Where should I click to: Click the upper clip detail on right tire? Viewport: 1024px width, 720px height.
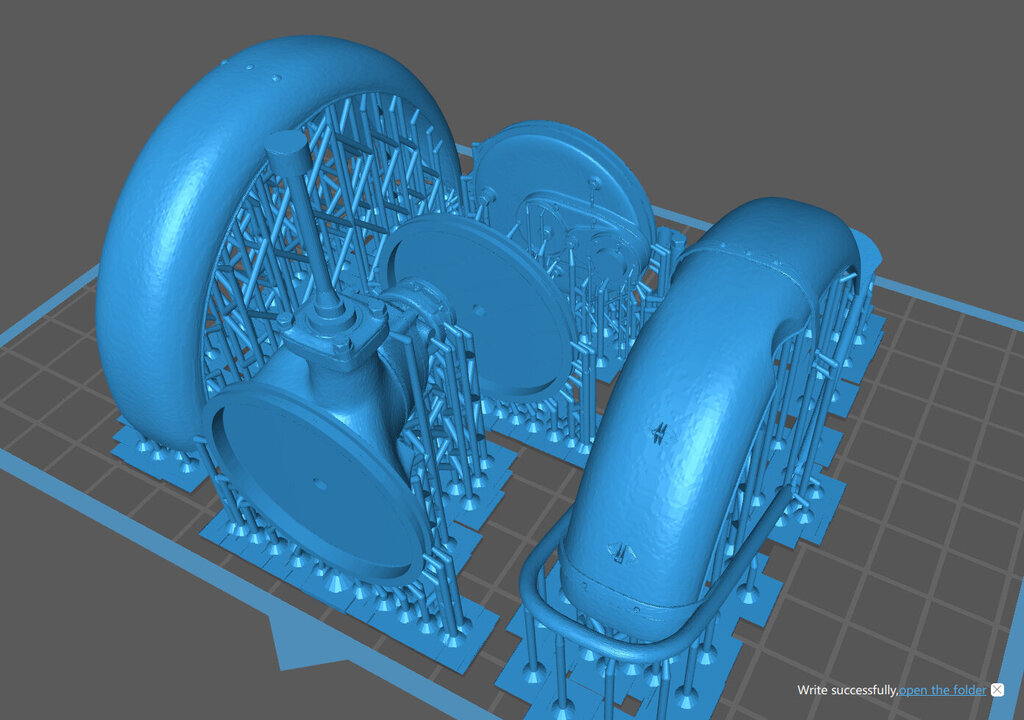coord(658,431)
